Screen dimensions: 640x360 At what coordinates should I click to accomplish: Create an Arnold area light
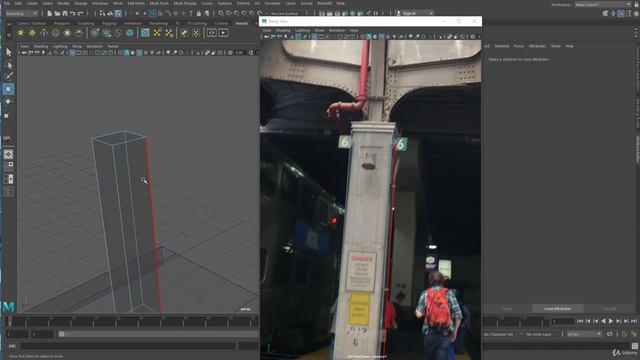[20, 33]
